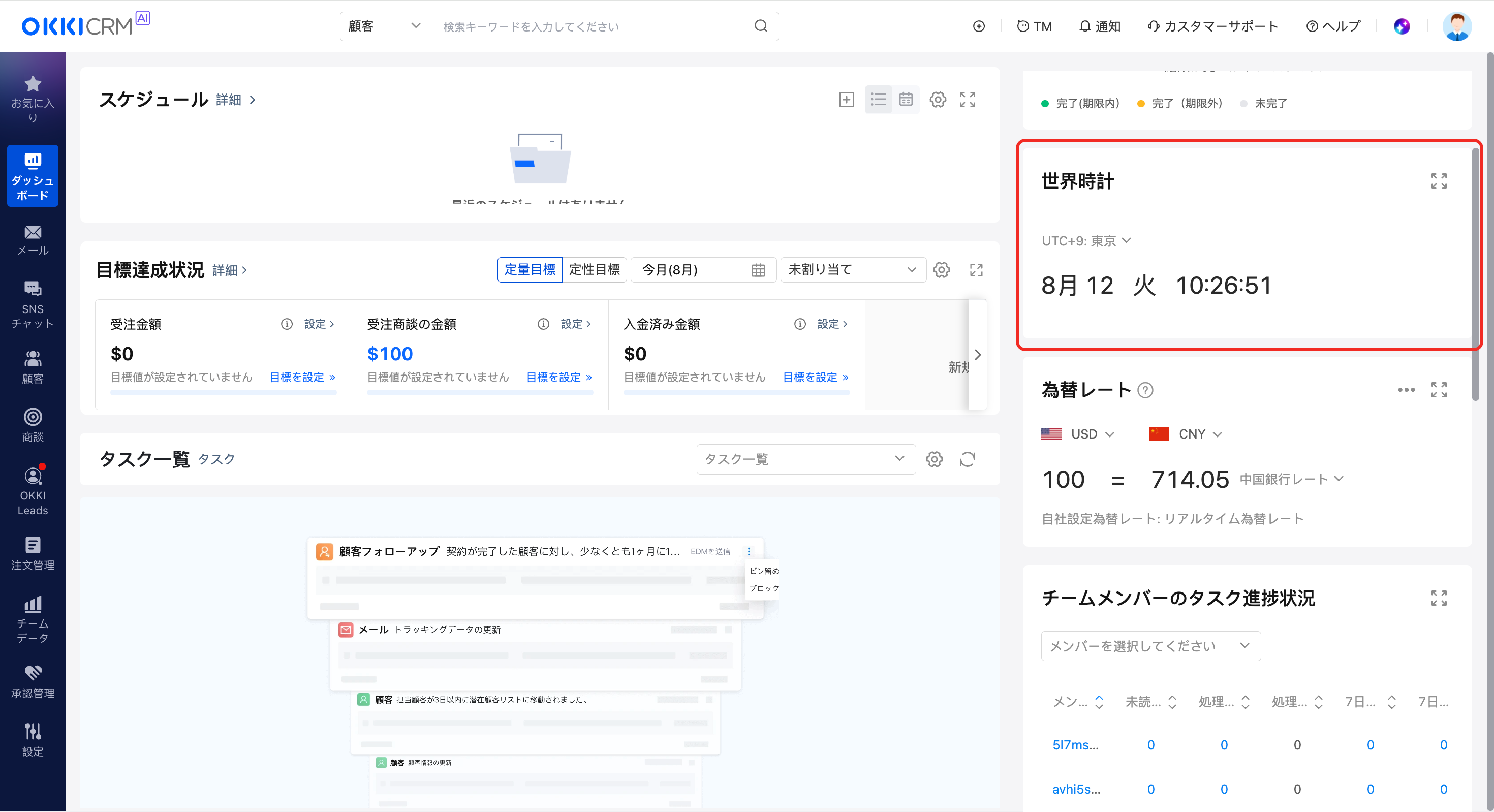Click the block (ブロック) menu option
The width and height of the screenshot is (1494, 812).
coord(764,588)
